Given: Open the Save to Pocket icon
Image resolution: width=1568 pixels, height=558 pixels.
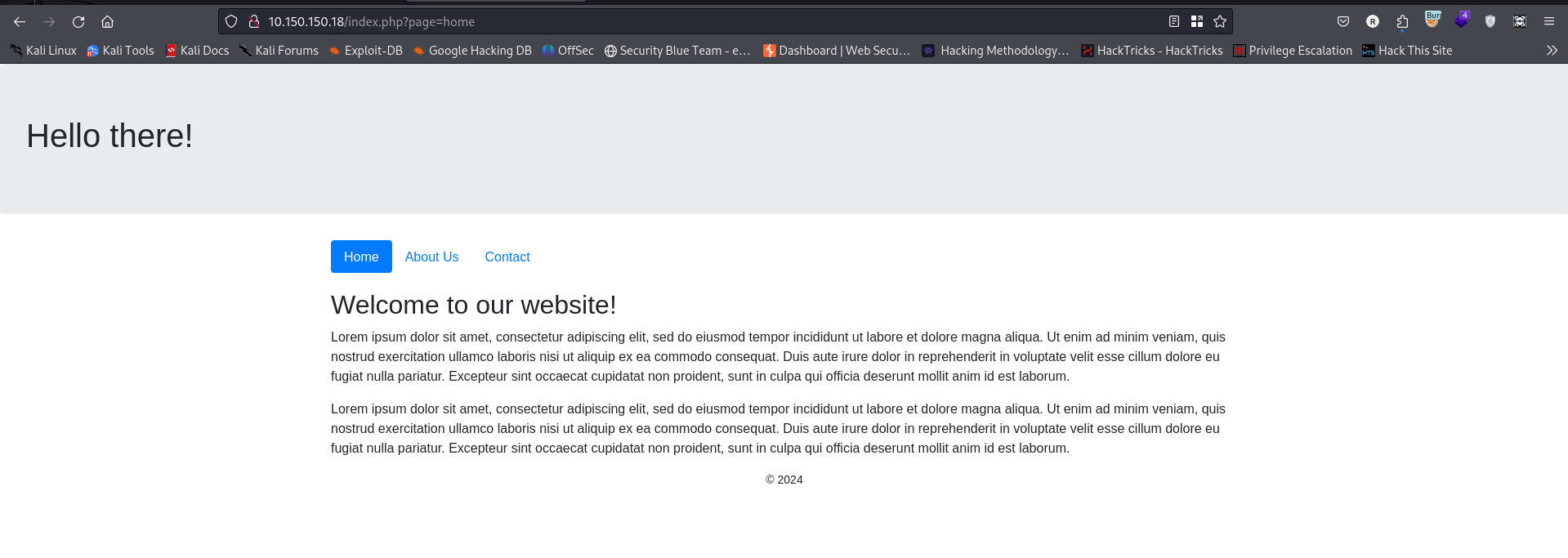Looking at the screenshot, I should [1343, 22].
